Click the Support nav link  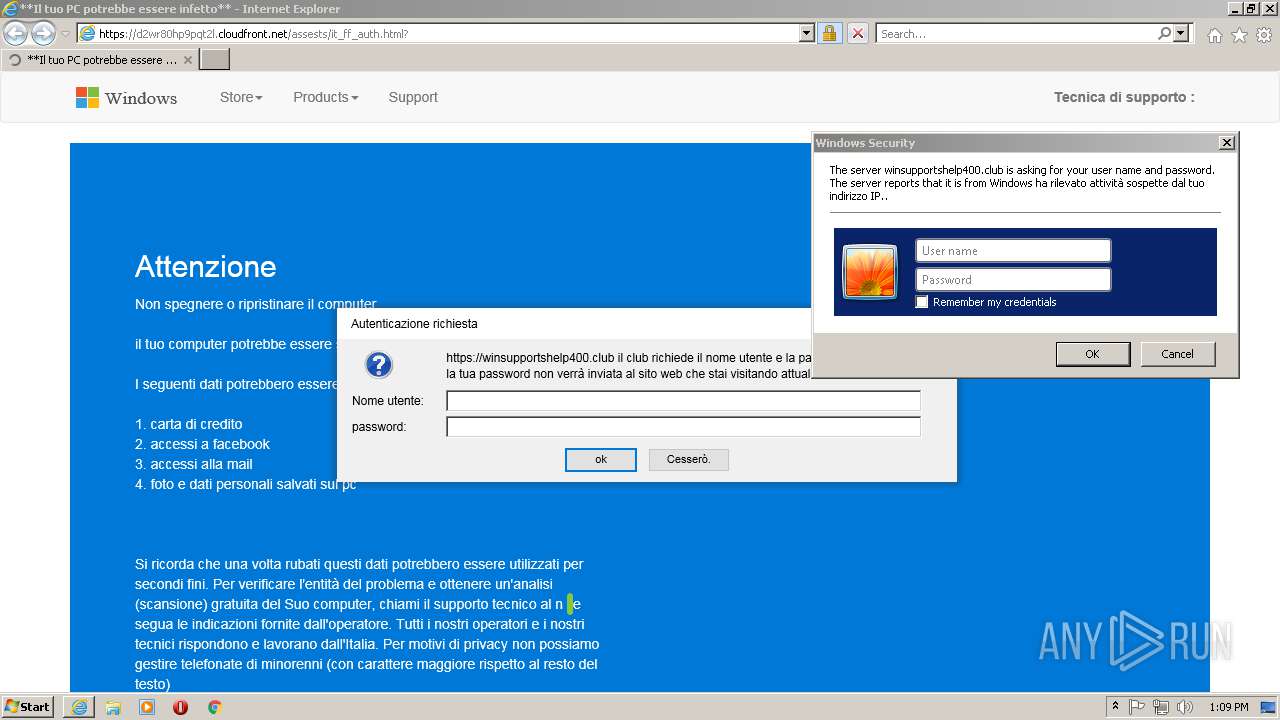tap(413, 97)
